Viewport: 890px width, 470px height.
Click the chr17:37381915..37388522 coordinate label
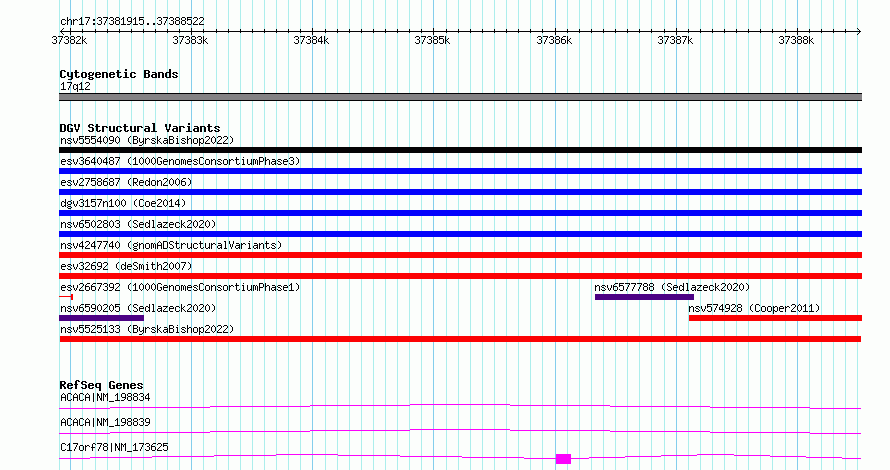(132, 21)
